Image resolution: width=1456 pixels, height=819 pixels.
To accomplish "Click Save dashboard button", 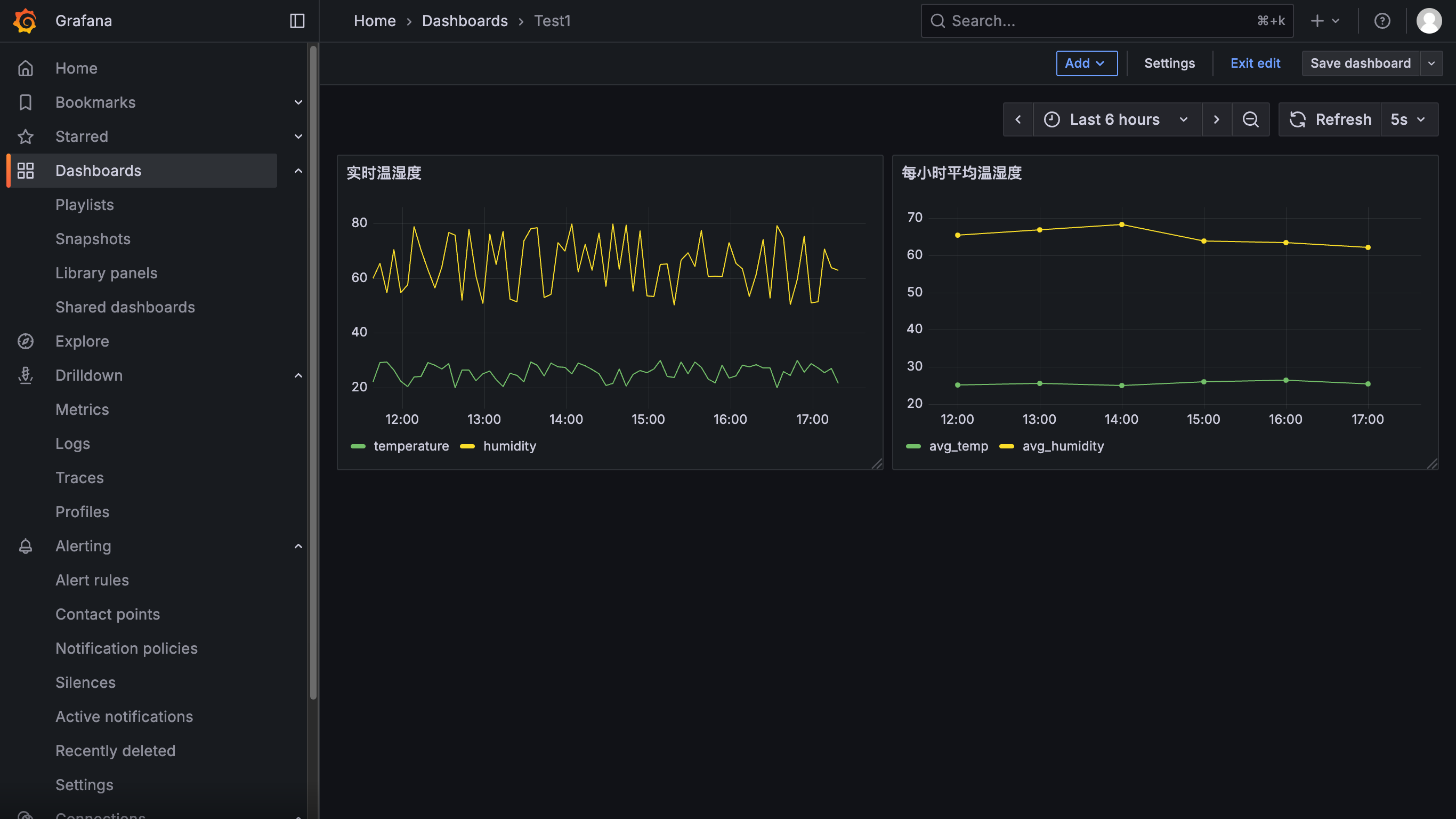I will (x=1360, y=63).
